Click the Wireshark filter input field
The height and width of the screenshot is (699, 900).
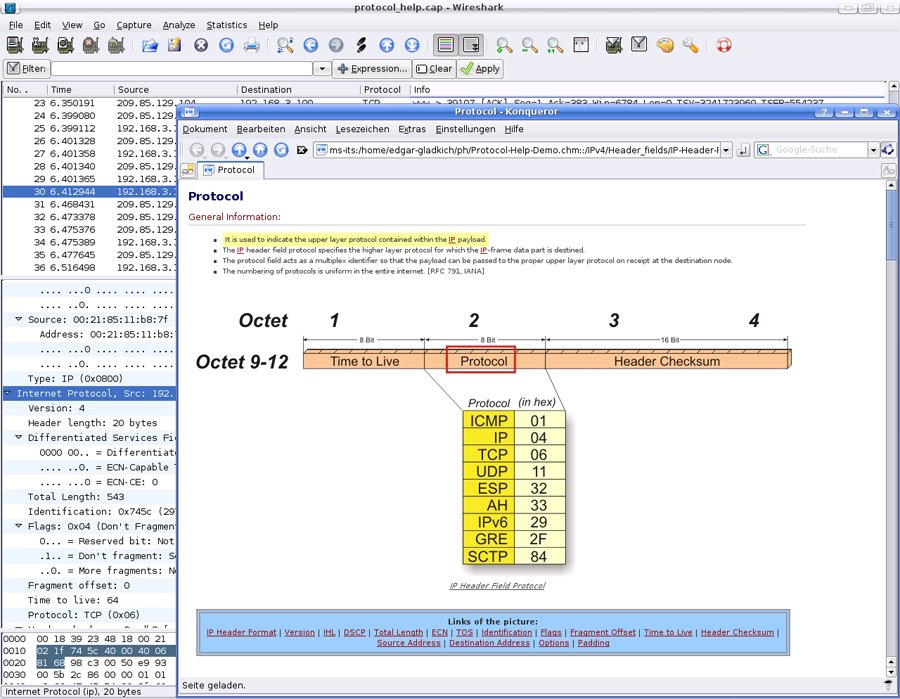click(182, 69)
